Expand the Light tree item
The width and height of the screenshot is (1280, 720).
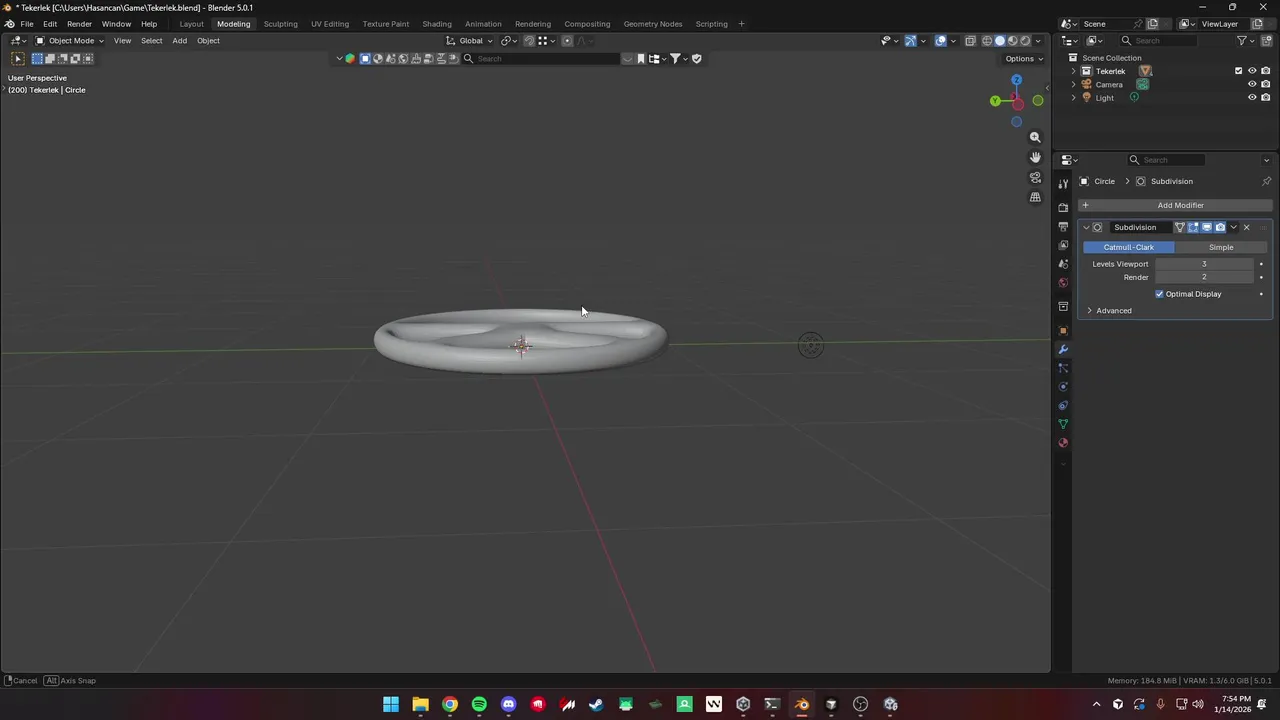(1074, 97)
